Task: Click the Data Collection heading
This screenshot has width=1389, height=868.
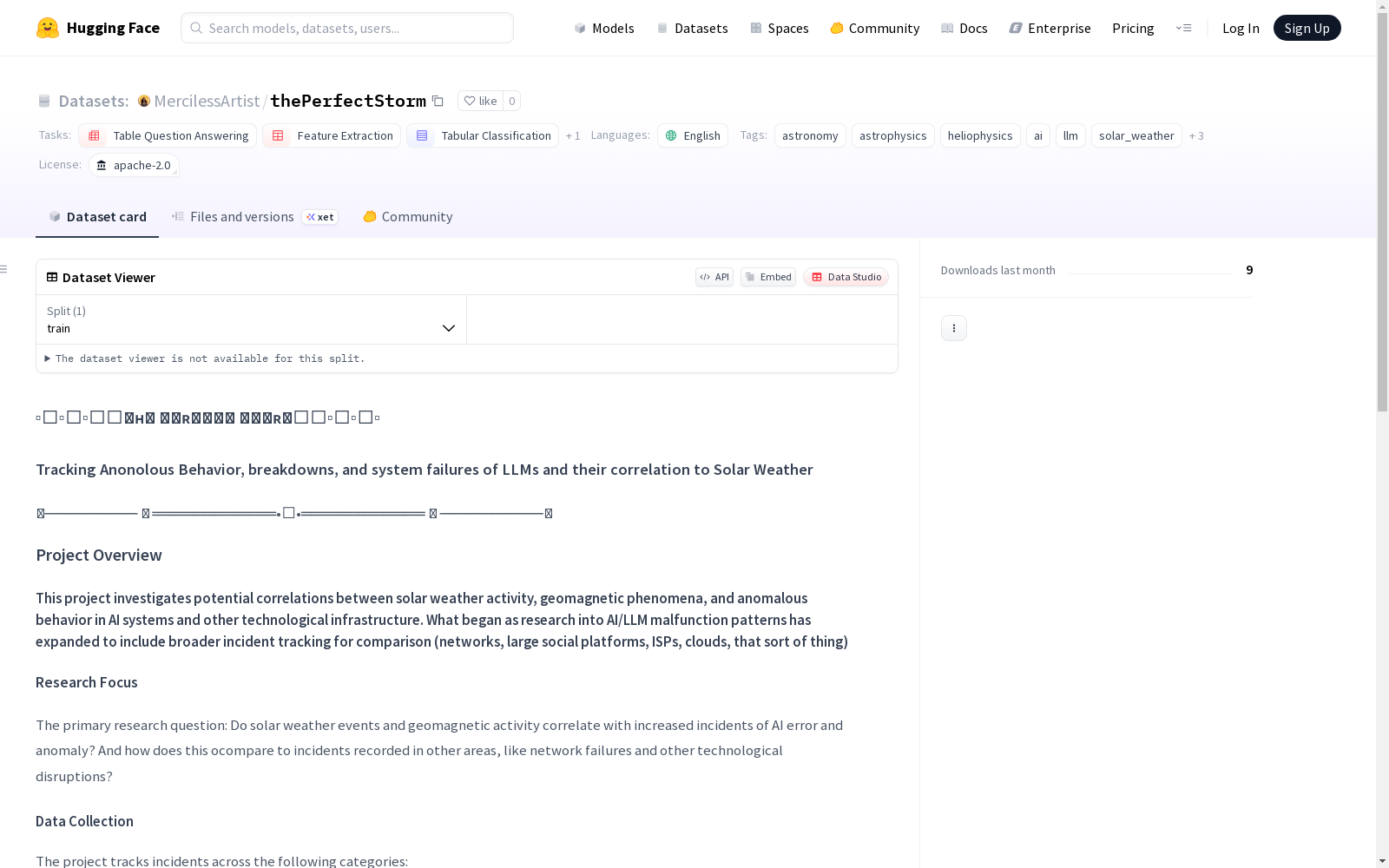Action: click(x=84, y=821)
